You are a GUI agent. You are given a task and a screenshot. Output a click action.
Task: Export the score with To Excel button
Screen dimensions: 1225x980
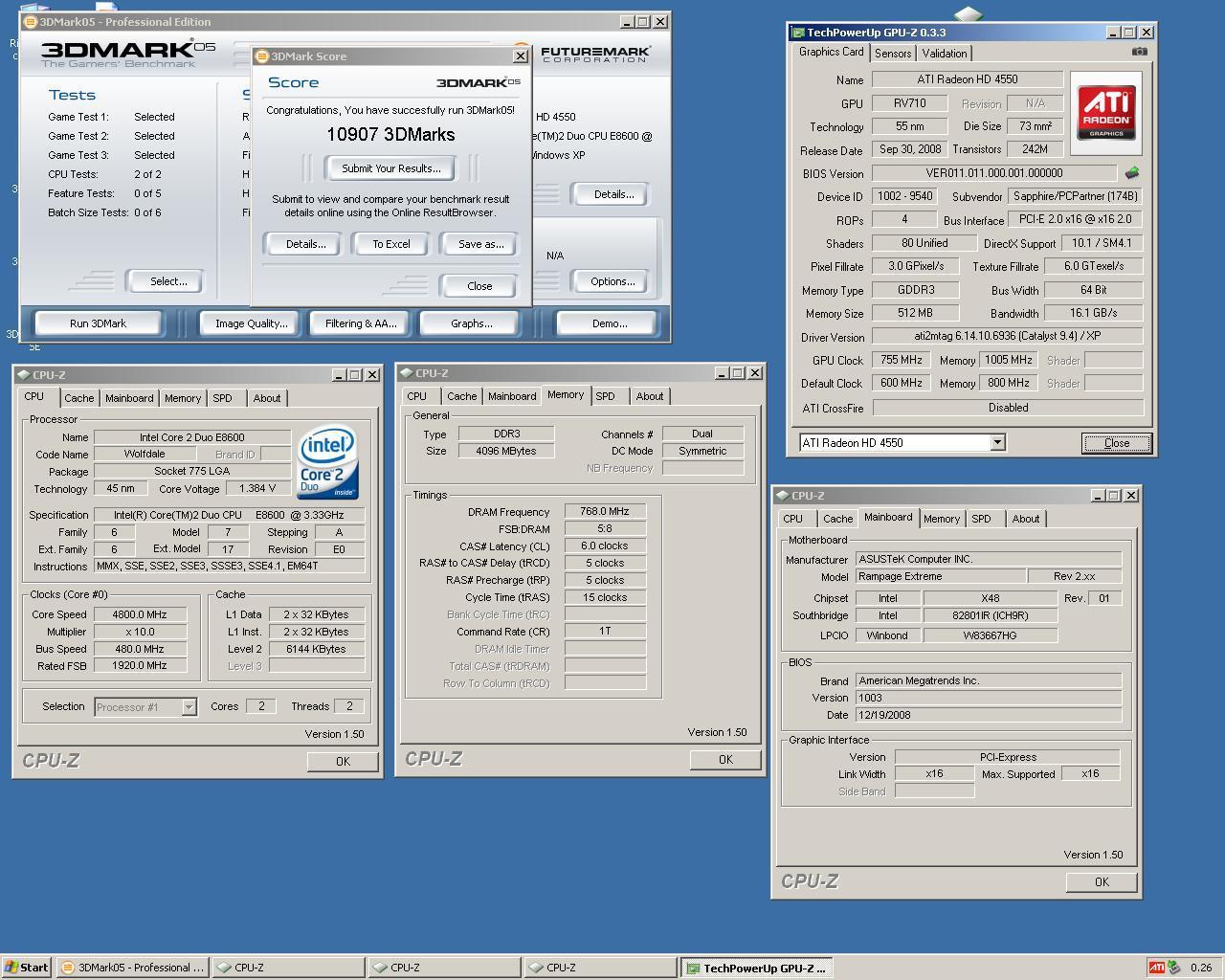pyautogui.click(x=391, y=244)
